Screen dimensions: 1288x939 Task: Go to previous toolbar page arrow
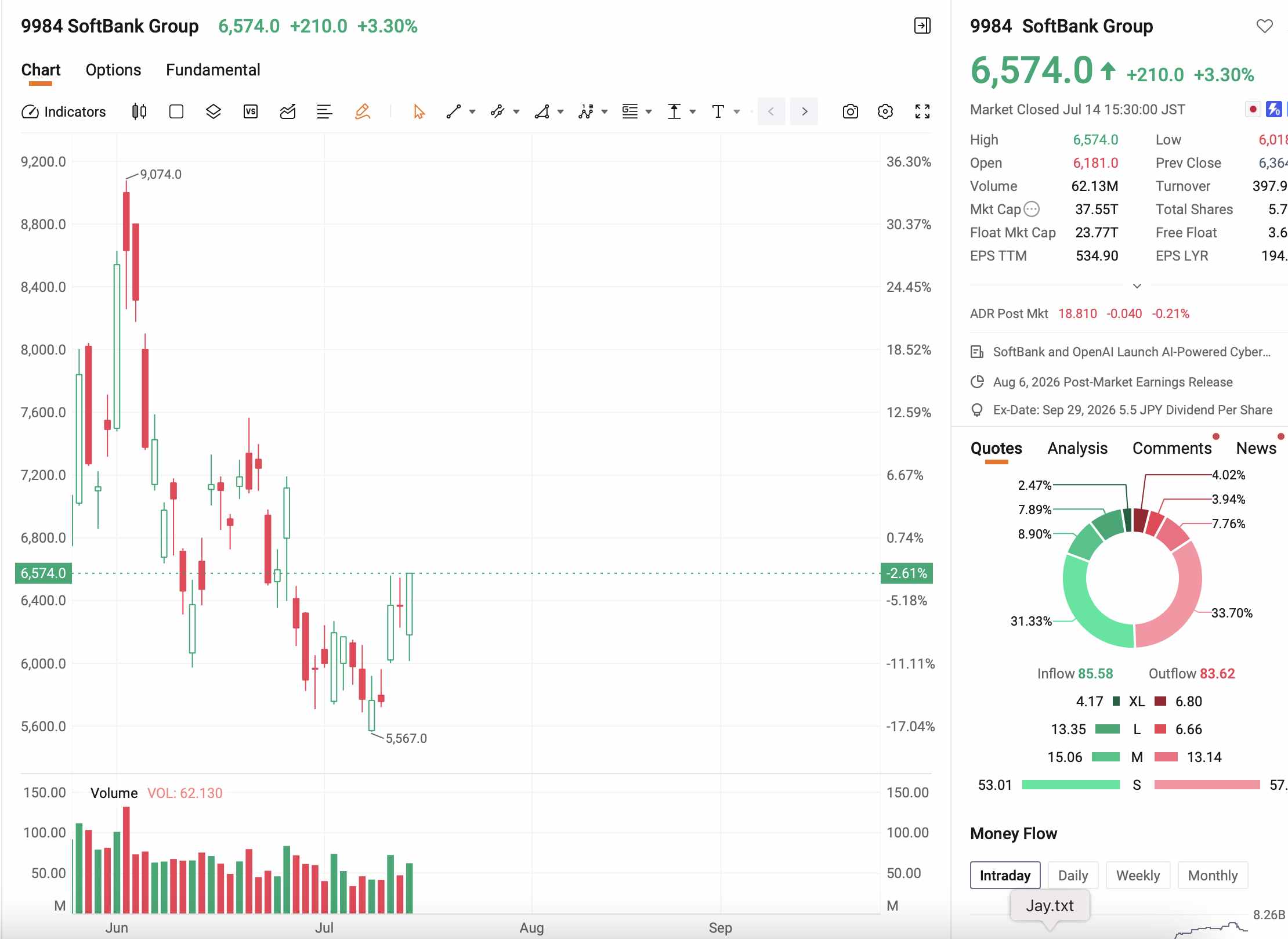click(x=771, y=111)
